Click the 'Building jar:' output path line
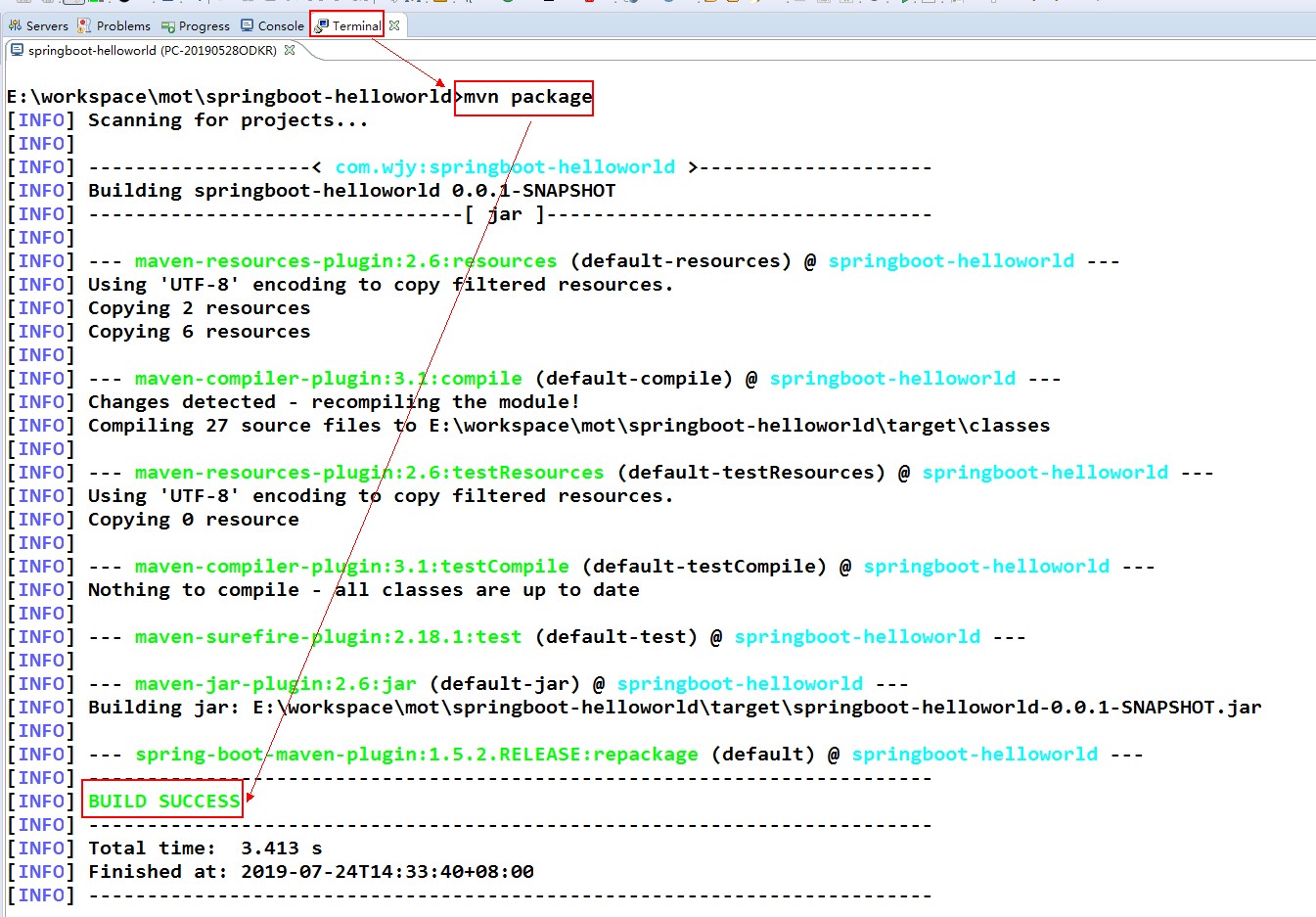The width and height of the screenshot is (1316, 917). click(x=675, y=708)
